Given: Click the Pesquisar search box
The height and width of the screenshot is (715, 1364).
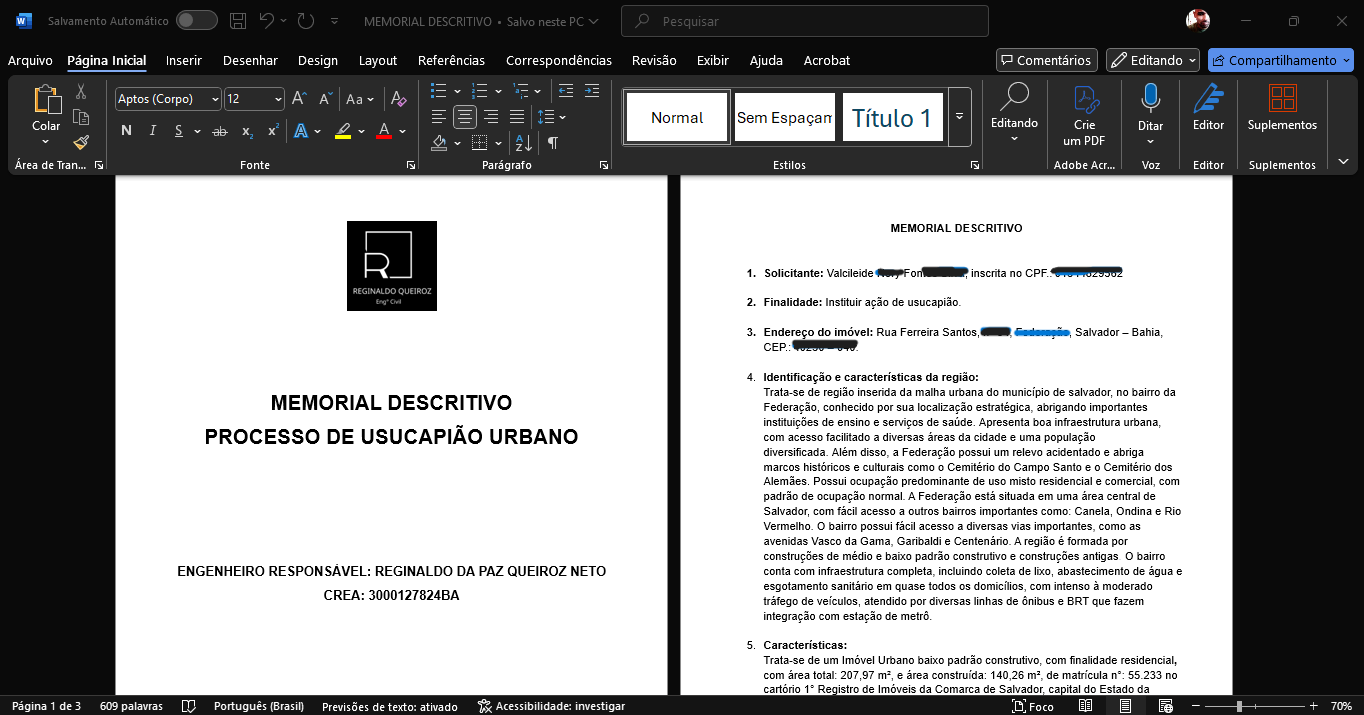Looking at the screenshot, I should (804, 21).
